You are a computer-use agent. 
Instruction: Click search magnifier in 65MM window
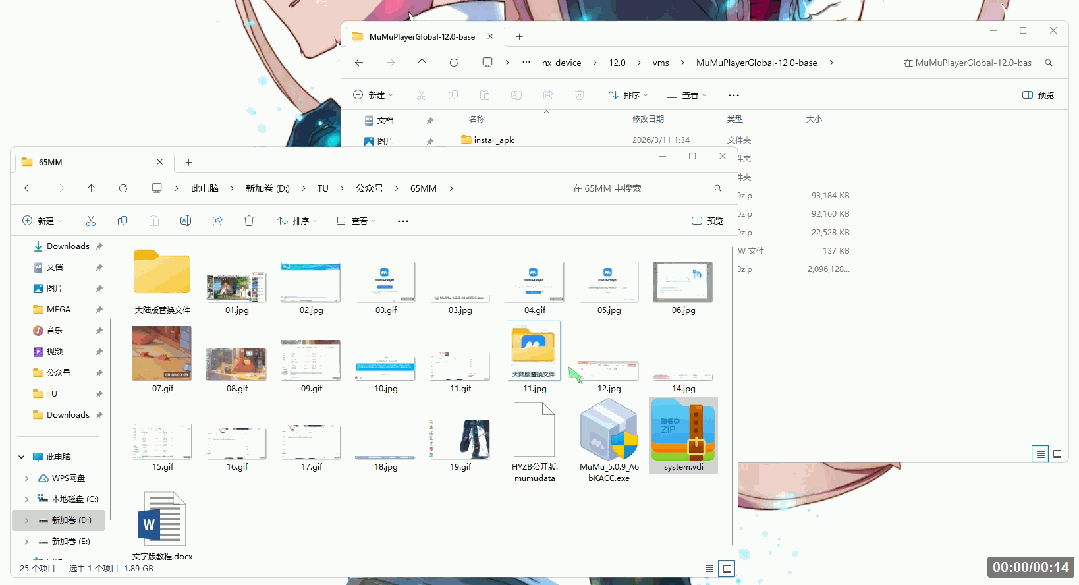tap(718, 188)
